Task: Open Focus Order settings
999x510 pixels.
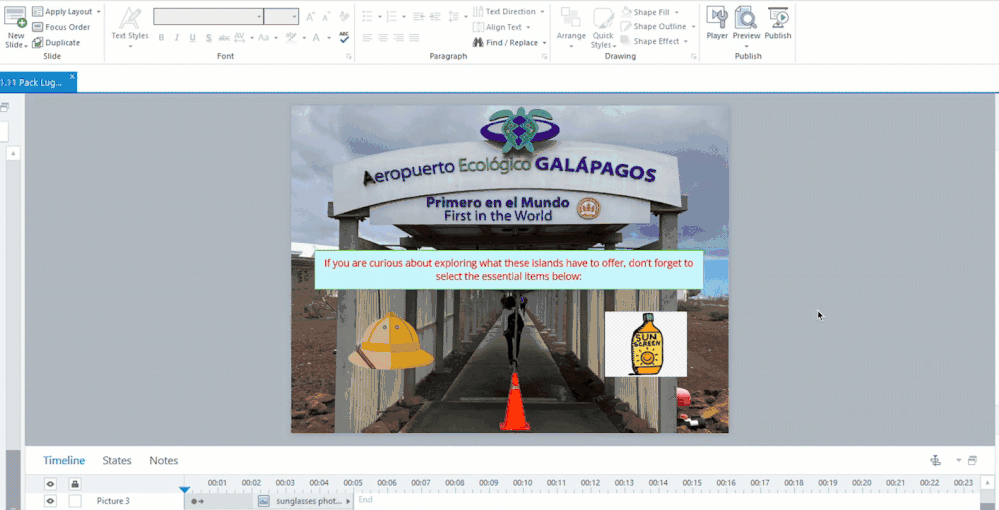Action: pos(61,27)
